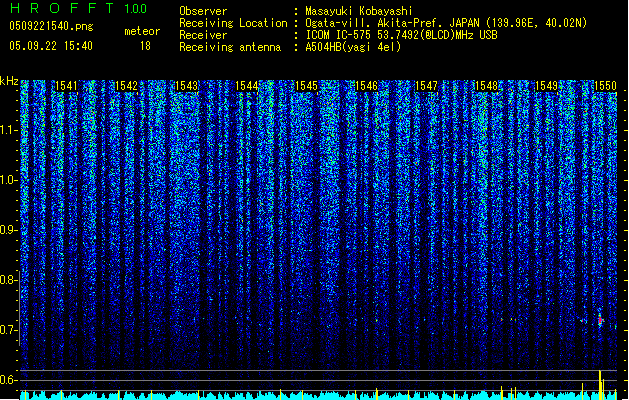
Task: Click the Receiving antenna label
Action: 230,47
